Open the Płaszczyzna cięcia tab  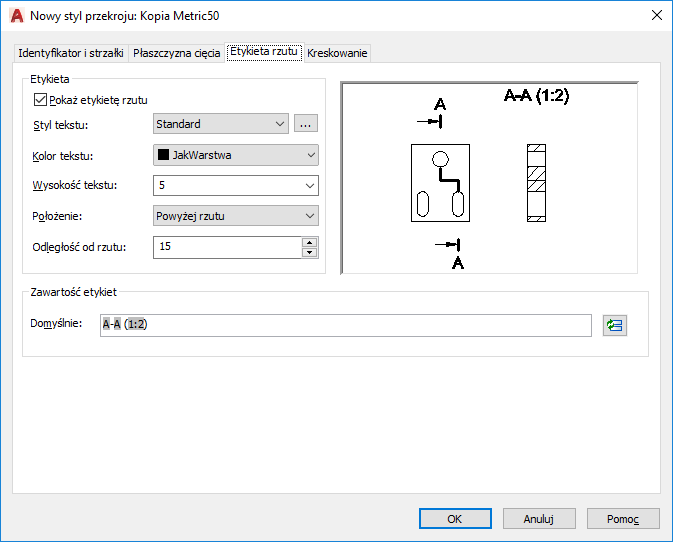point(177,53)
